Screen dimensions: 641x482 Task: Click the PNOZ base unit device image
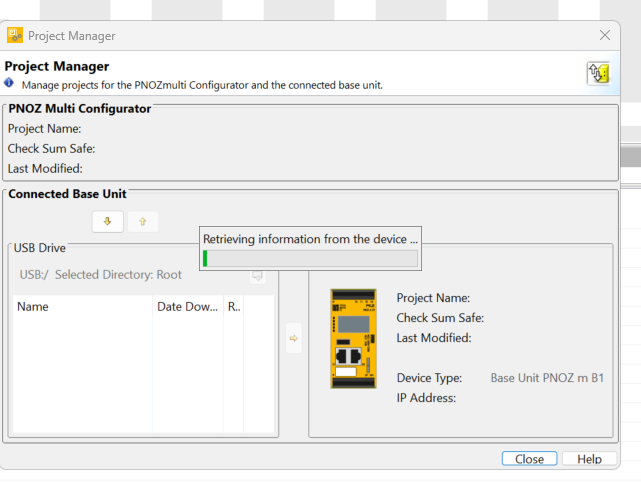(353, 339)
